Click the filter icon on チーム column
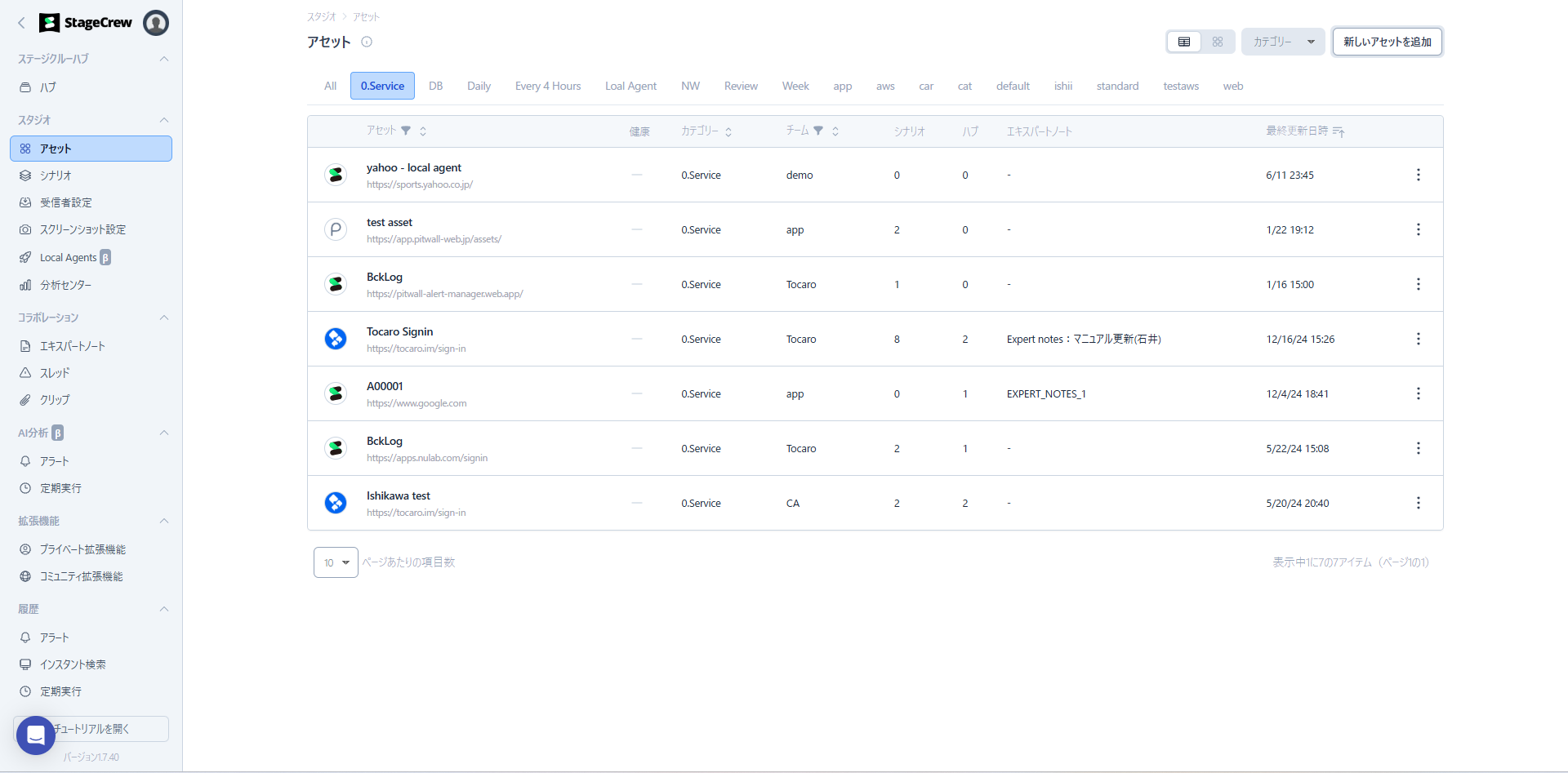This screenshot has width=1568, height=773. click(818, 131)
